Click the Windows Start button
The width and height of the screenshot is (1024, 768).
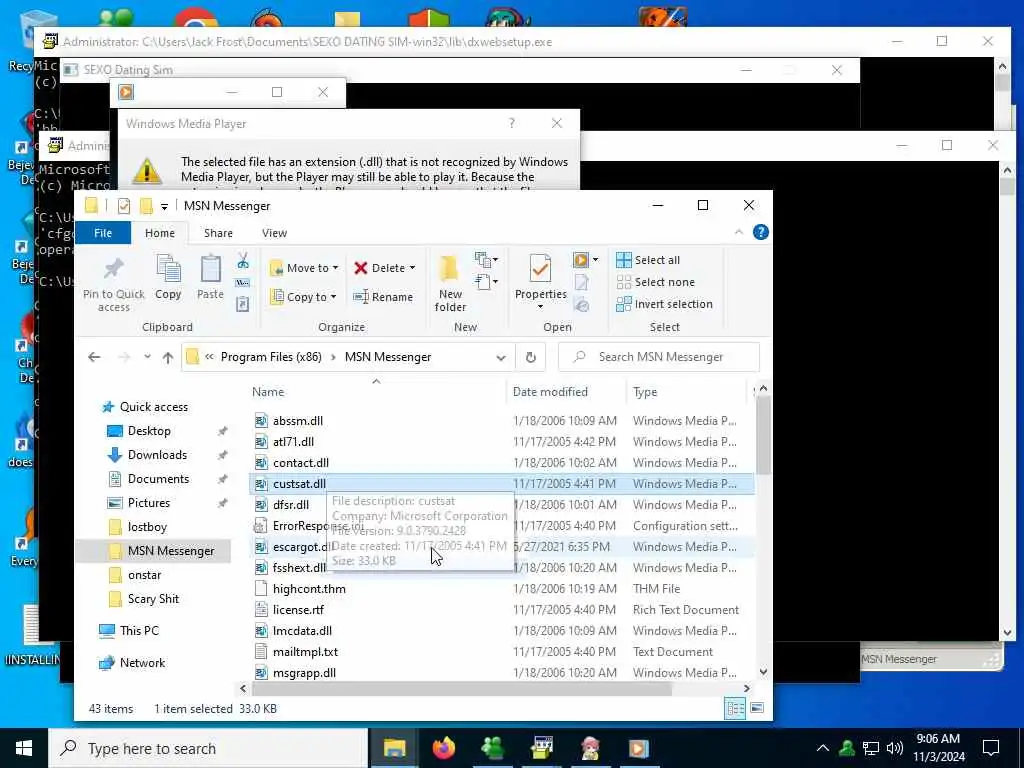(x=24, y=748)
